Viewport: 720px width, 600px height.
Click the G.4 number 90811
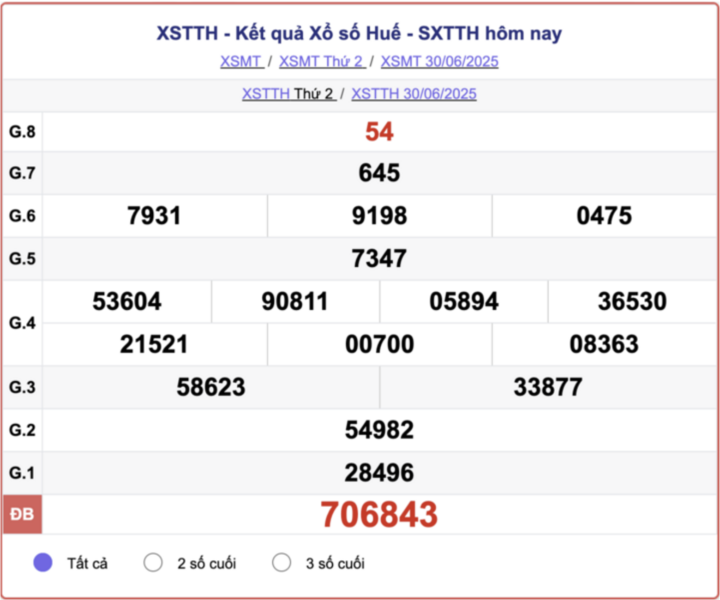295,302
